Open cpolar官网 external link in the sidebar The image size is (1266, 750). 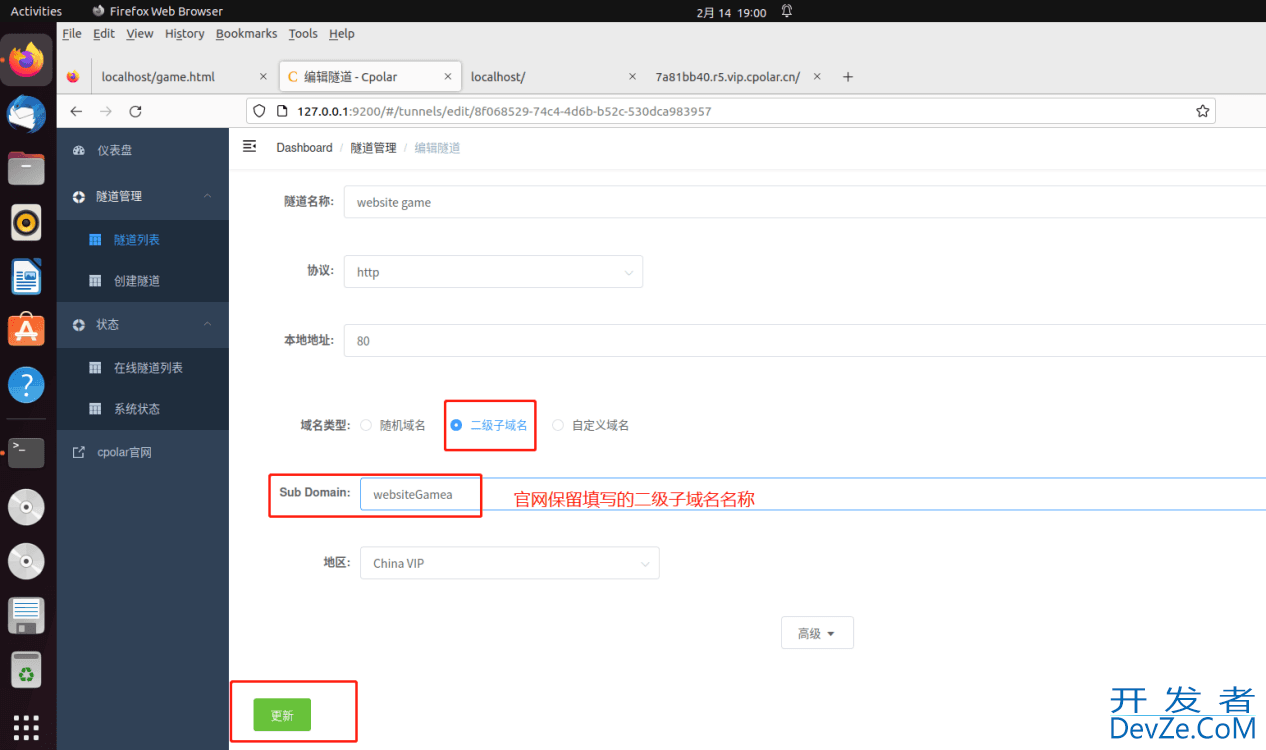coord(143,453)
